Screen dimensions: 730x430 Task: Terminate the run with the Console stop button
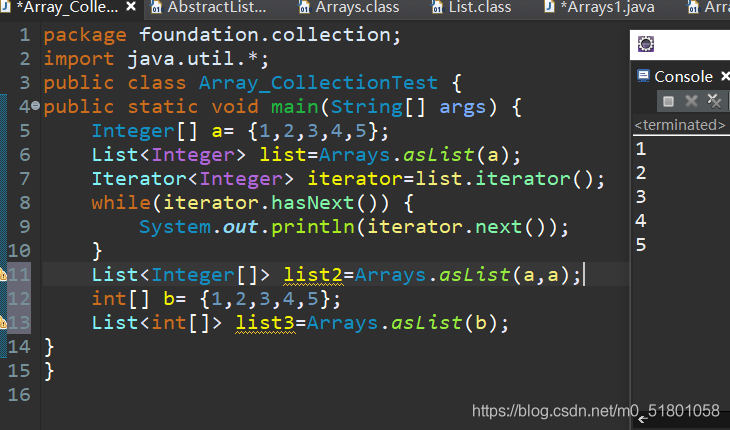pyautogui.click(x=668, y=101)
